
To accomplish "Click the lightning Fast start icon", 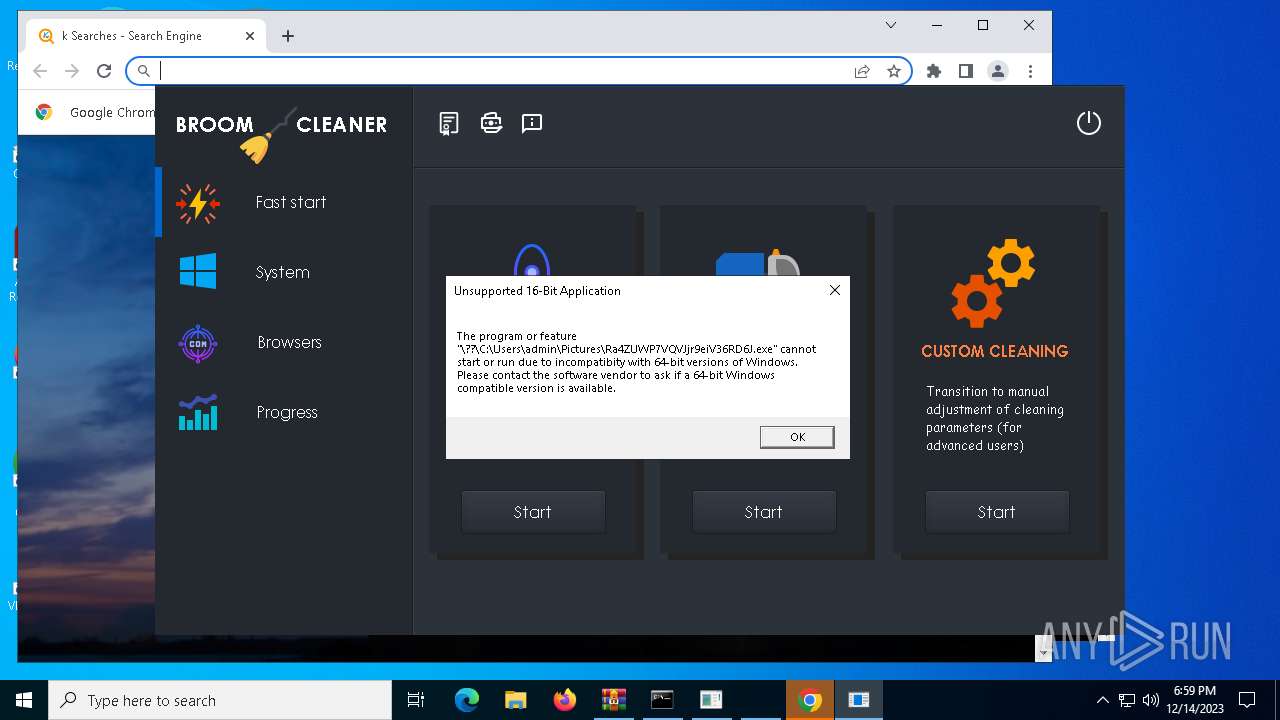I will pos(198,203).
